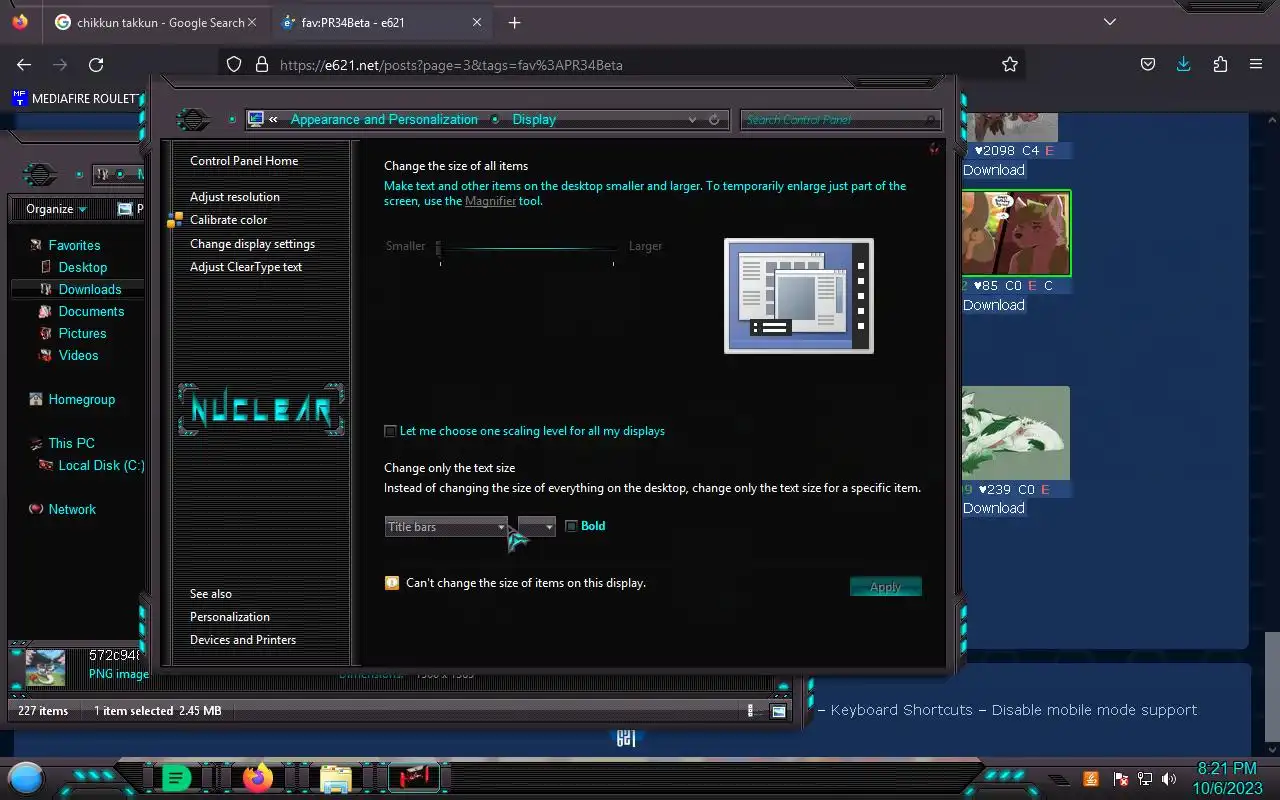Select Videos in Explorer navigation pane

click(78, 355)
